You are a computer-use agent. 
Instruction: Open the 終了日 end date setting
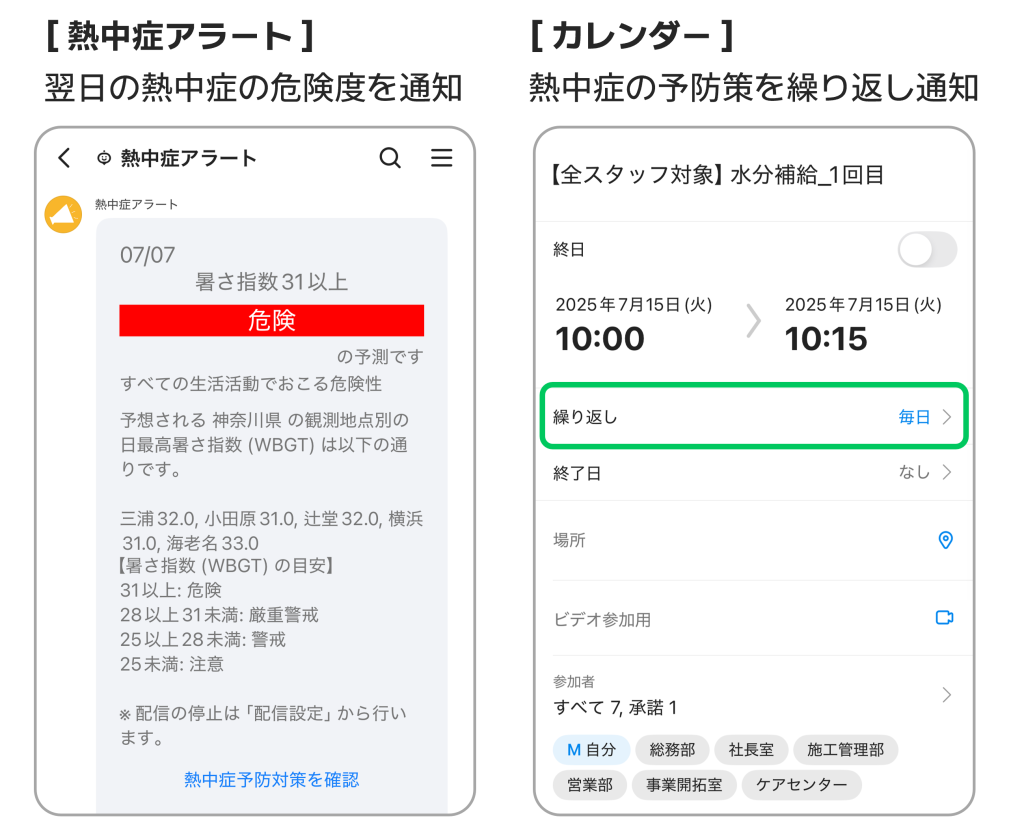(x=753, y=473)
